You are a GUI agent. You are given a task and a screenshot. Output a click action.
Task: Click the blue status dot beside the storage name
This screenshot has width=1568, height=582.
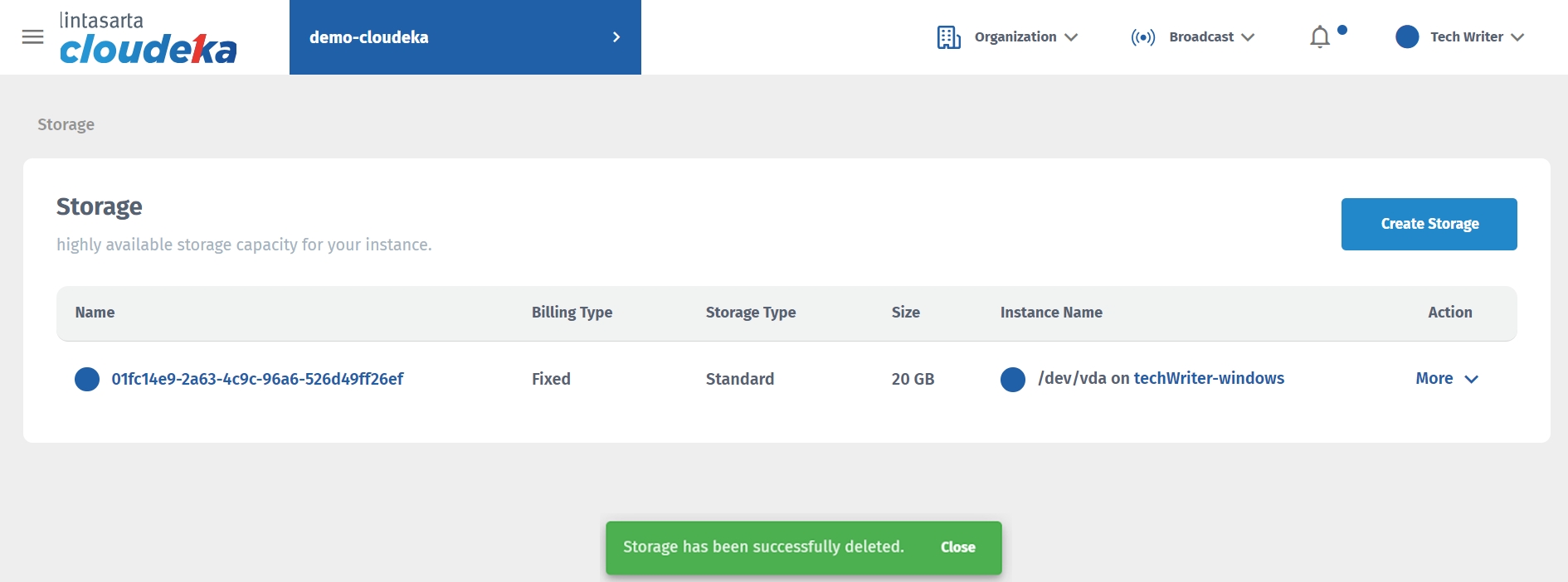click(87, 380)
